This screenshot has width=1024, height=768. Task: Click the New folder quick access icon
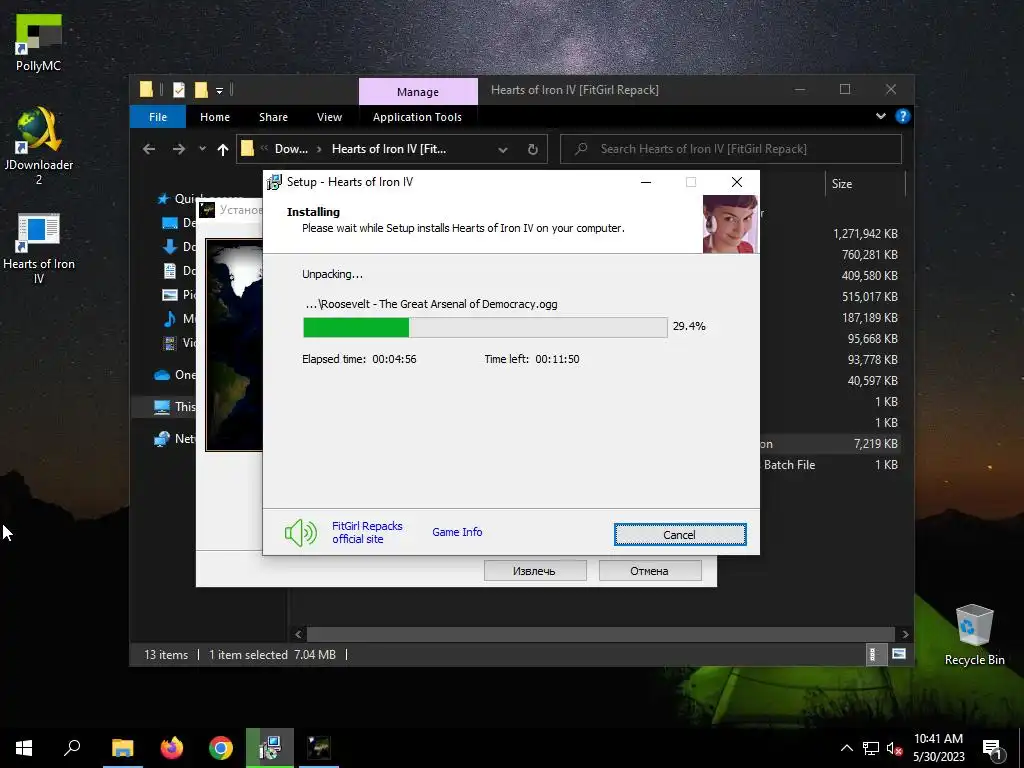(x=201, y=90)
